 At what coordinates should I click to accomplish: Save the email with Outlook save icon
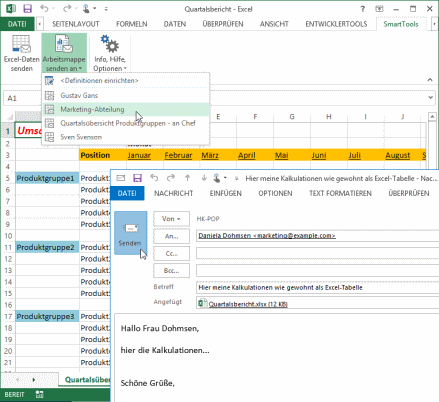pos(137,178)
